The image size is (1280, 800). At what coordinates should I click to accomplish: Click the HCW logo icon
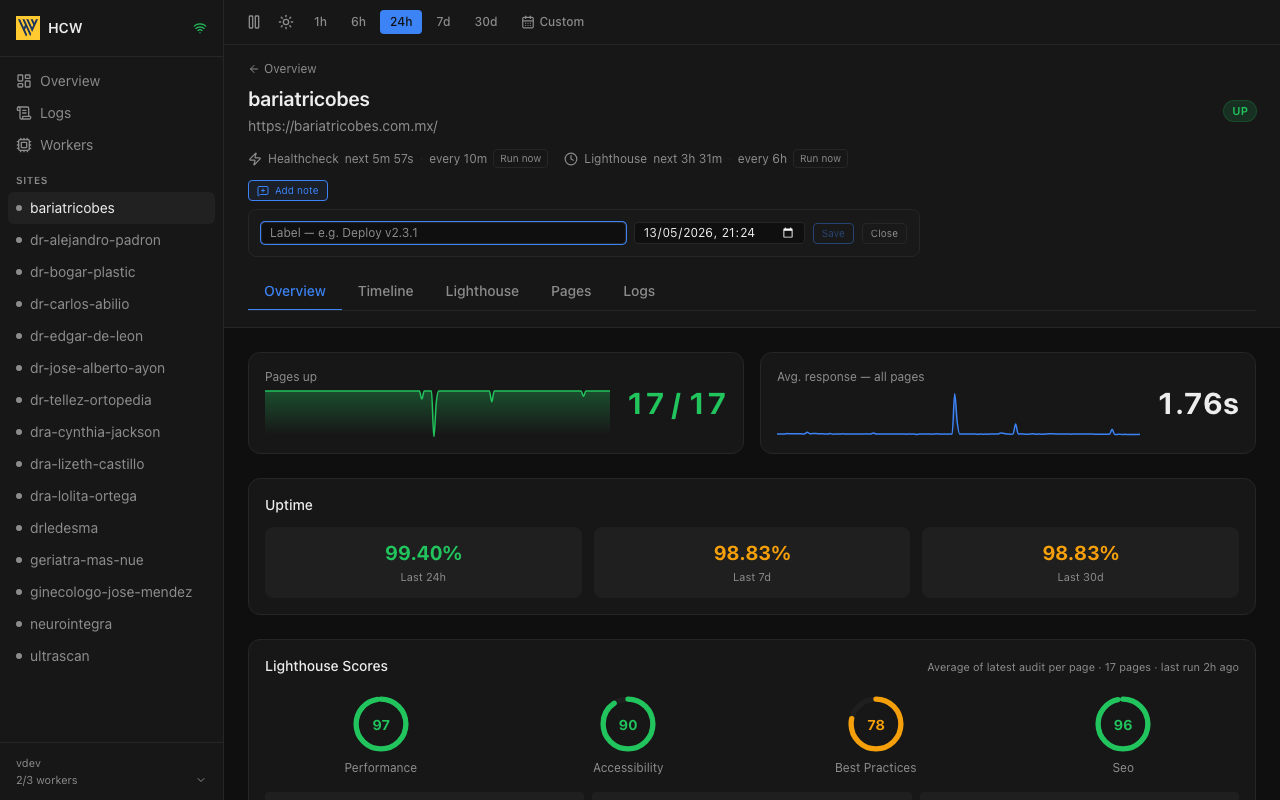pyautogui.click(x=28, y=28)
